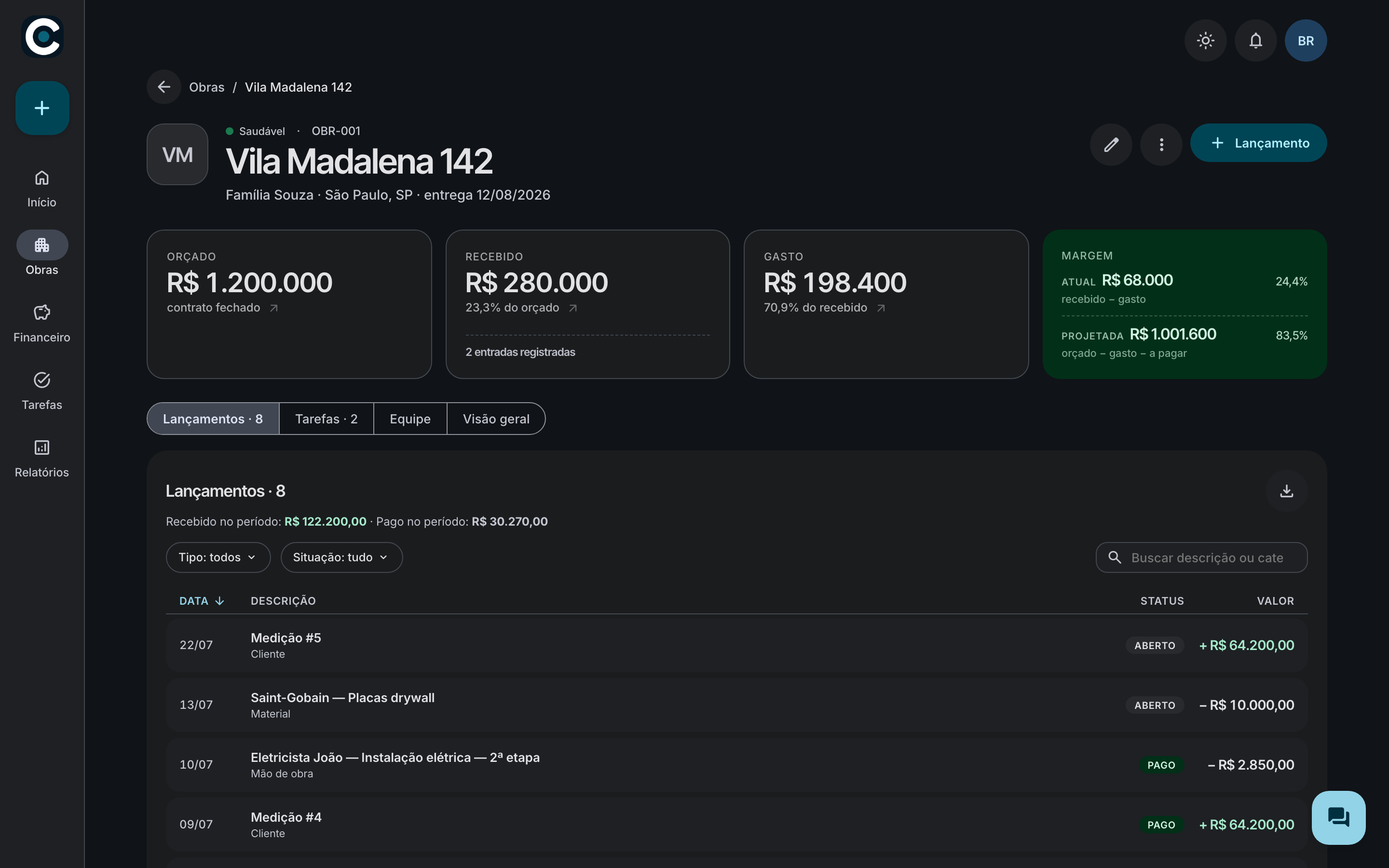Toggle light theme with the sun icon

(x=1205, y=41)
